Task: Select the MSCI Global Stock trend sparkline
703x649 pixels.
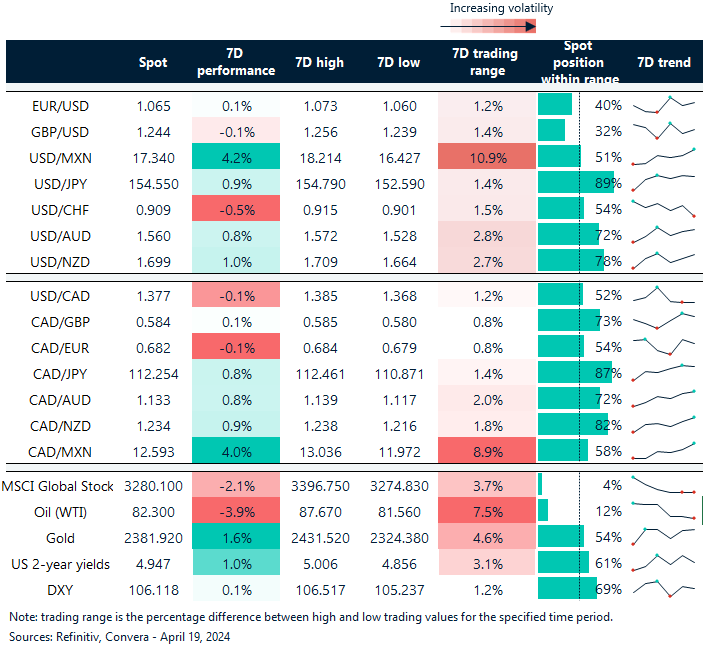Action: (663, 485)
